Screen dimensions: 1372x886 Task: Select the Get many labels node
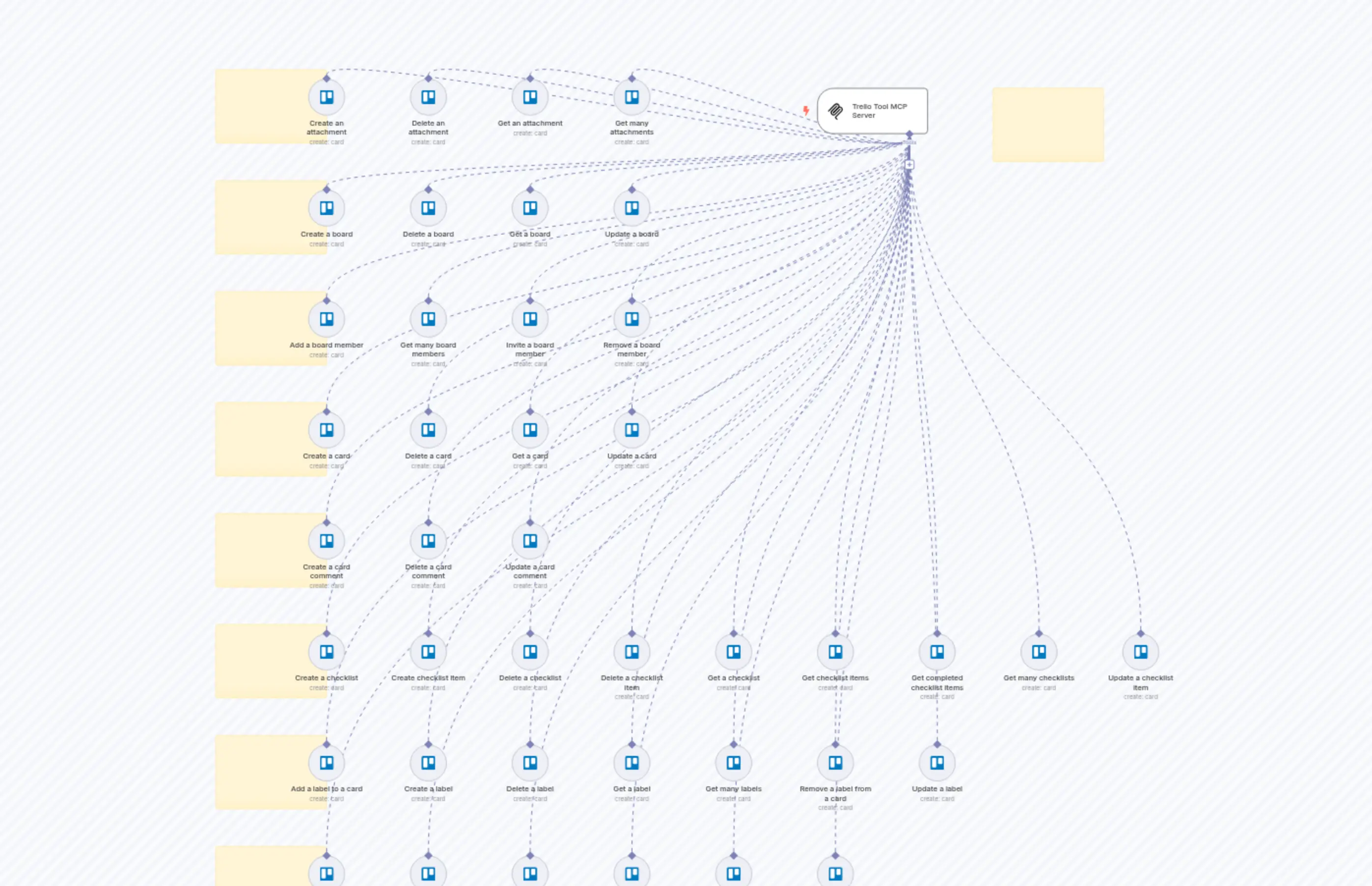pyautogui.click(x=733, y=762)
